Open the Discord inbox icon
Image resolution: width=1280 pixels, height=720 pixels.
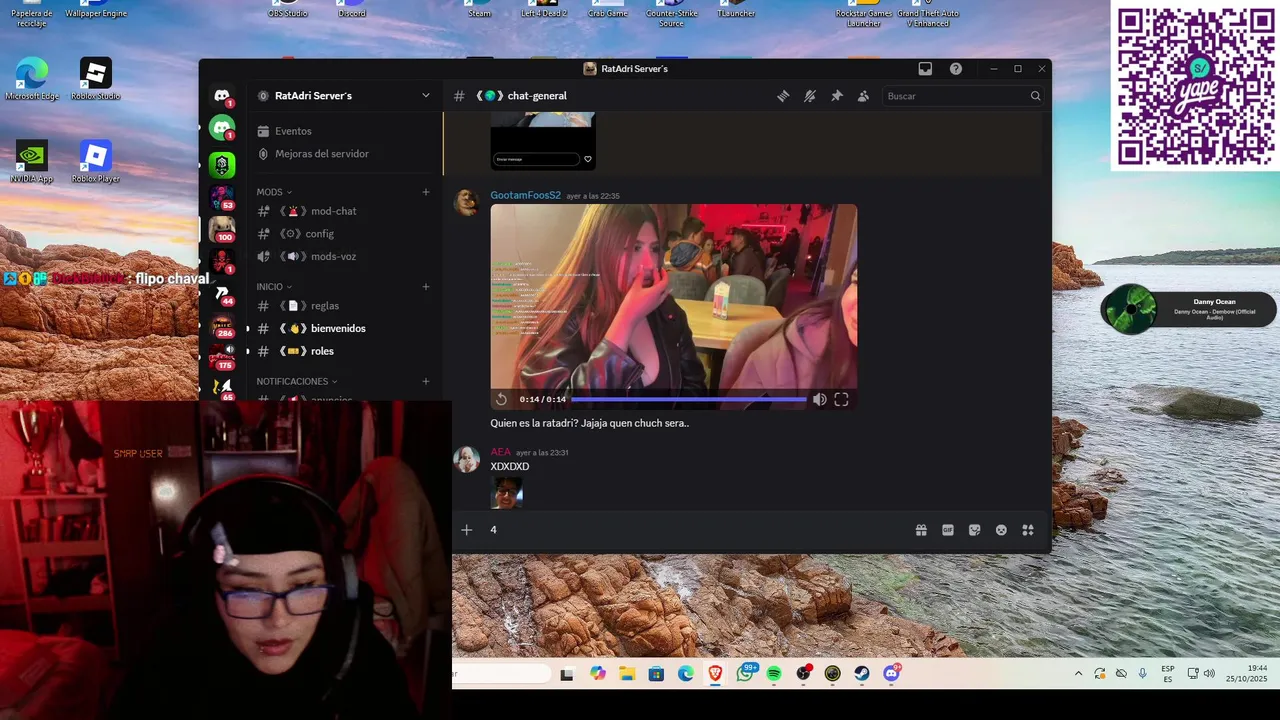point(925,69)
